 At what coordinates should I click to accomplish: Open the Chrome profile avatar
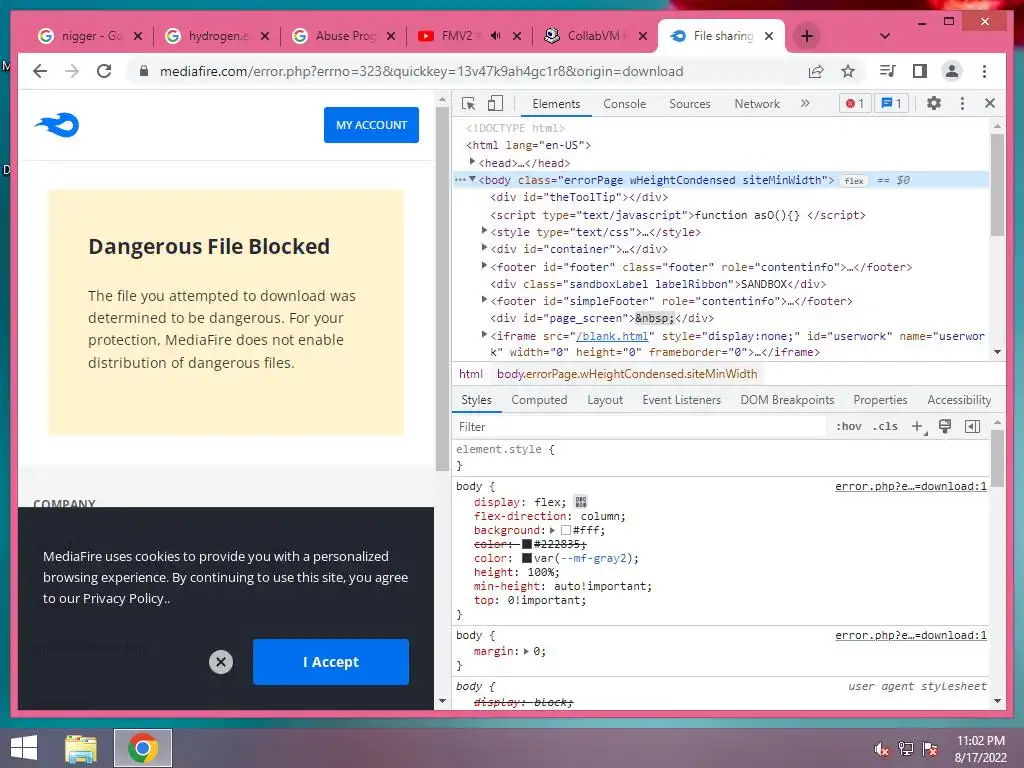(x=952, y=71)
